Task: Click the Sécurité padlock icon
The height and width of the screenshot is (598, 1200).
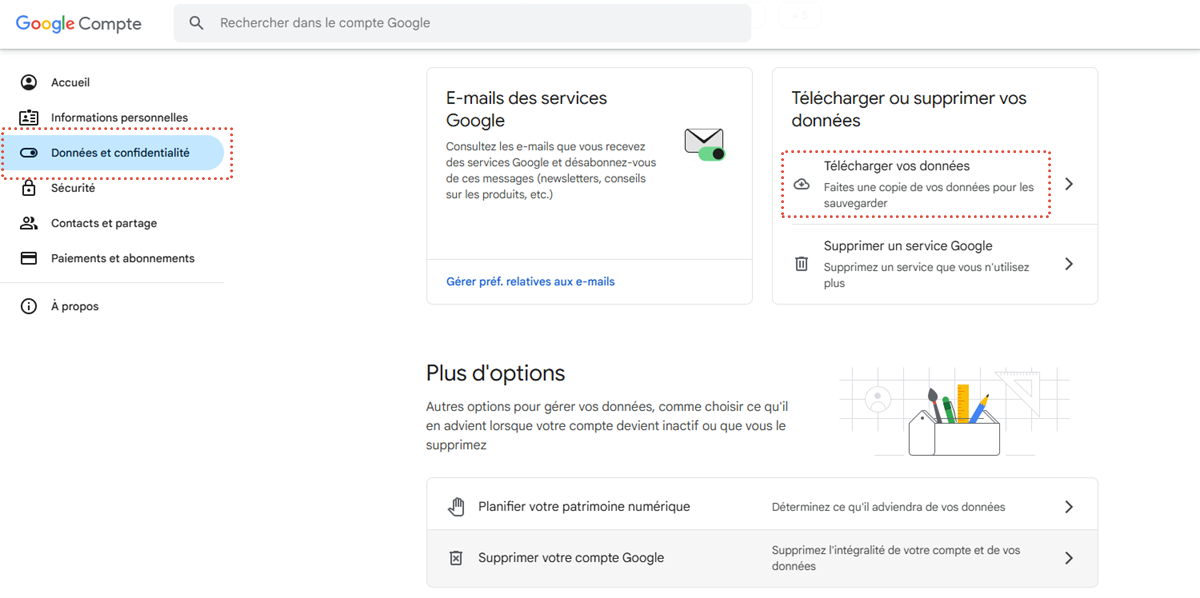Action: click(x=29, y=188)
